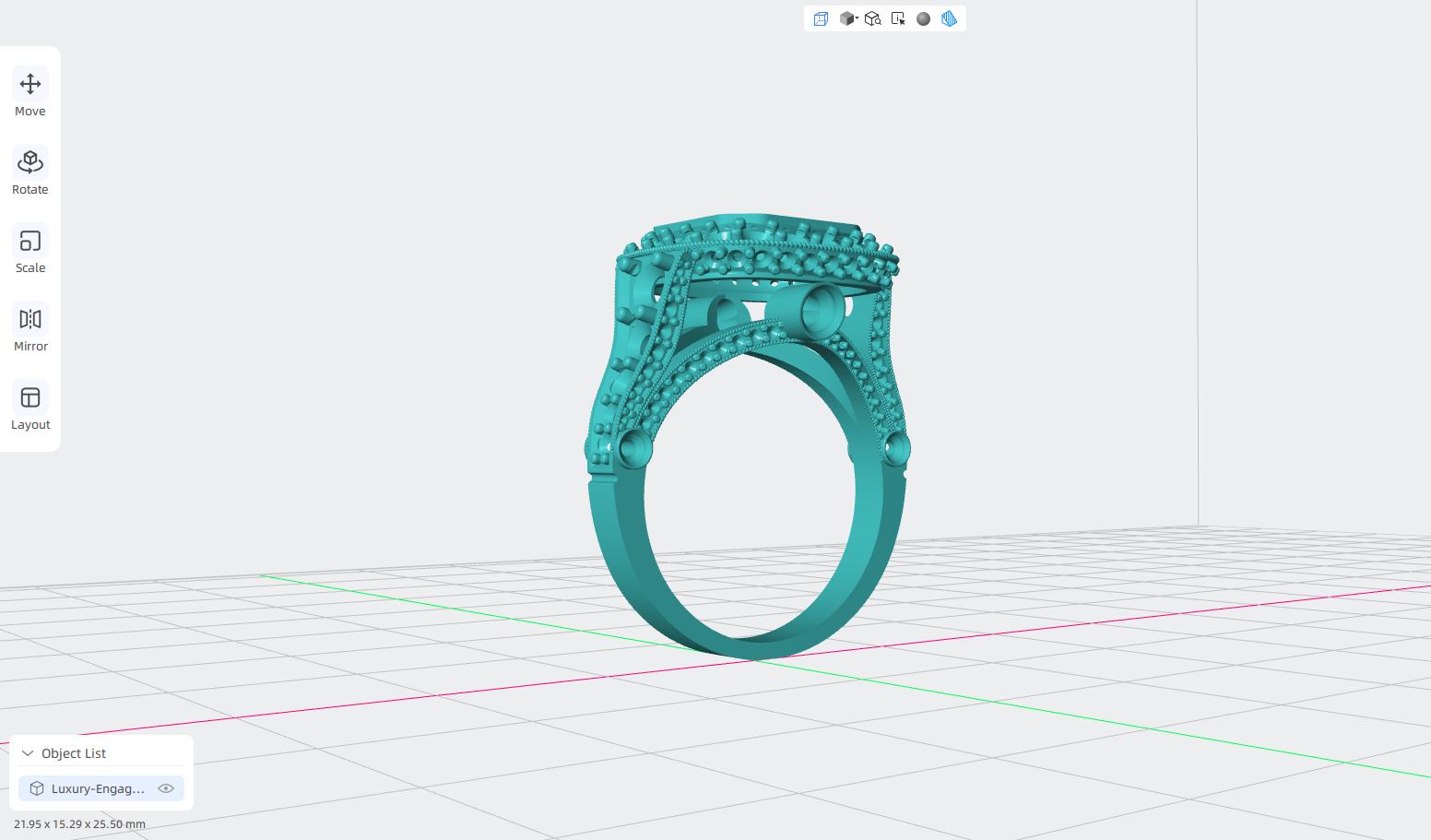
Task: Click the 21.95 x 15.29 x 25.50 mm dimensions
Action: 79,824
